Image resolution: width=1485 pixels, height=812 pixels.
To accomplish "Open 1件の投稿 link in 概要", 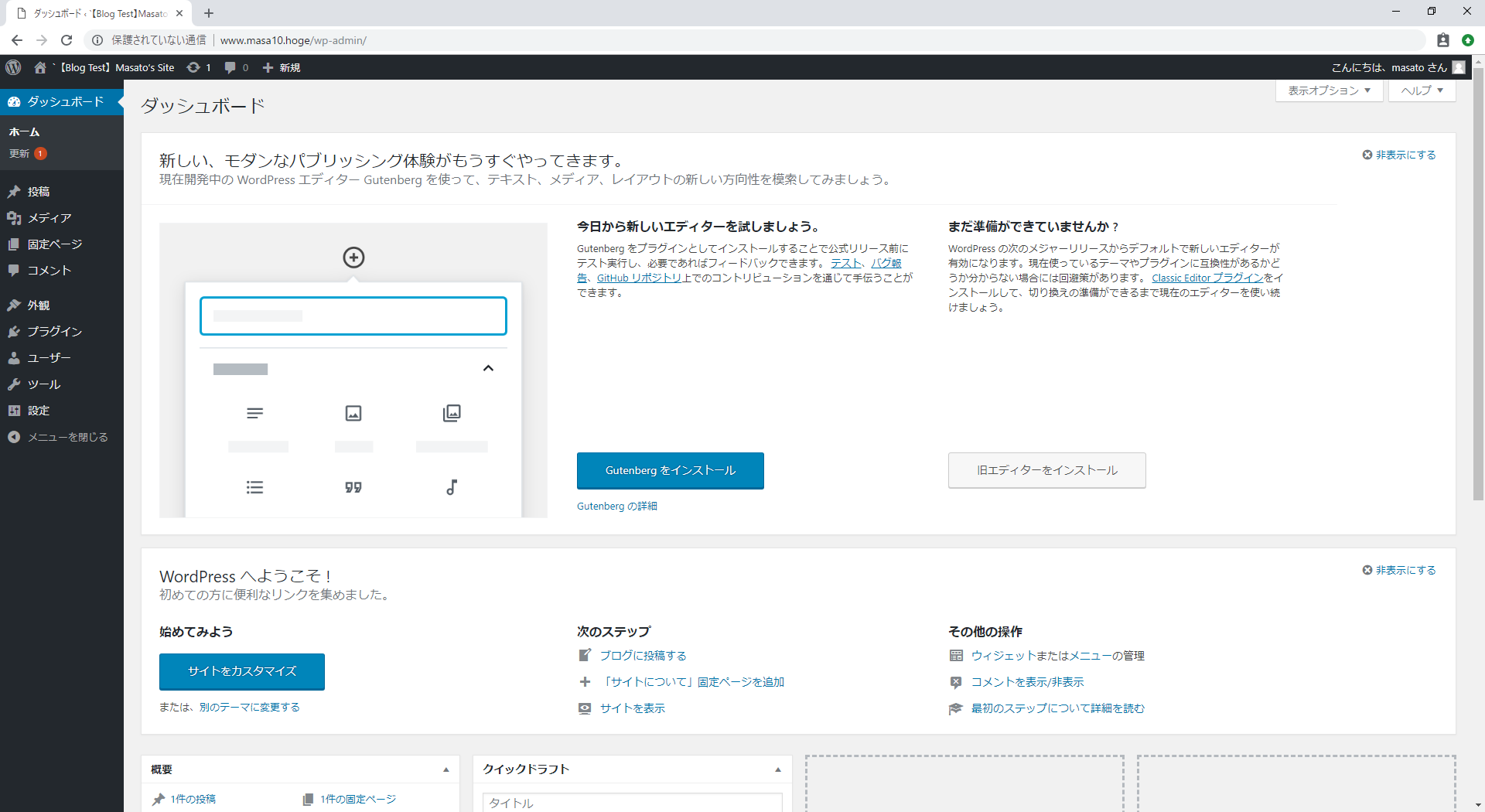I will coord(193,799).
